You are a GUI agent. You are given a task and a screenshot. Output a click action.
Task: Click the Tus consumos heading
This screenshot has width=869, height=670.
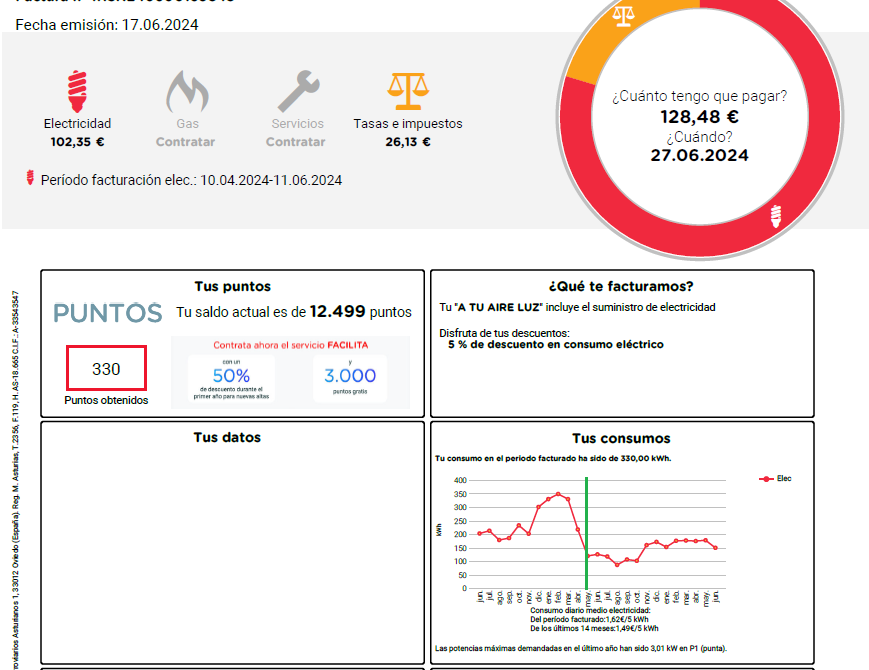(621, 439)
